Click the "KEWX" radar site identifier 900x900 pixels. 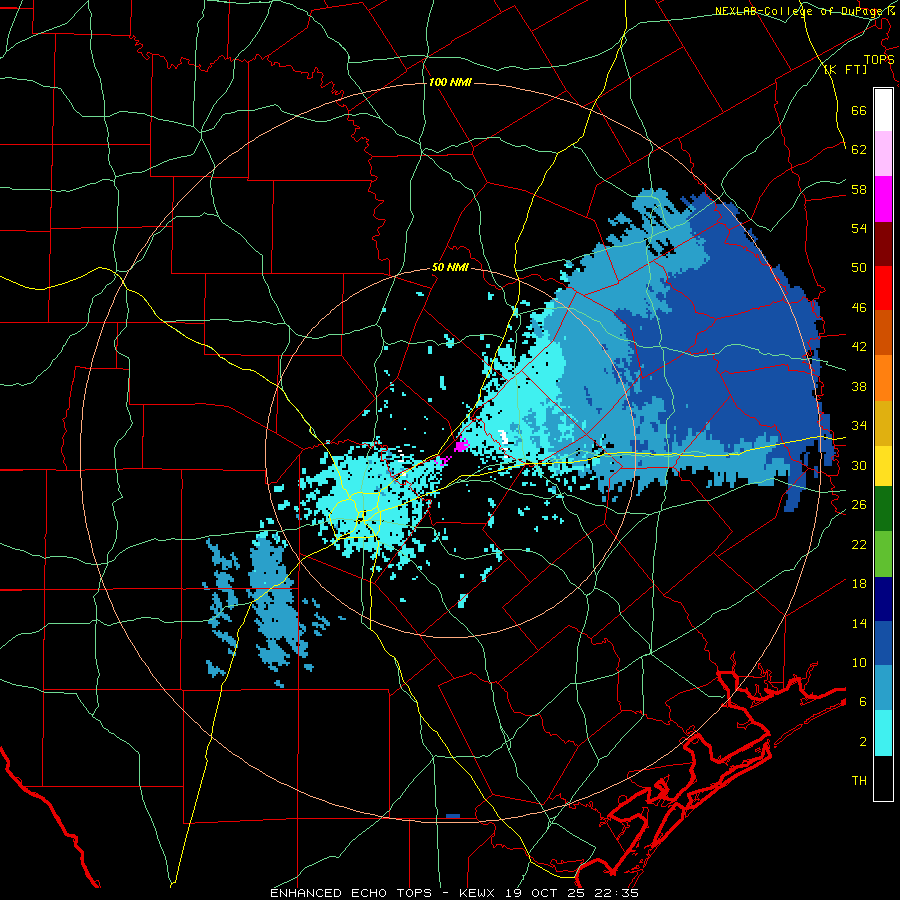click(478, 893)
